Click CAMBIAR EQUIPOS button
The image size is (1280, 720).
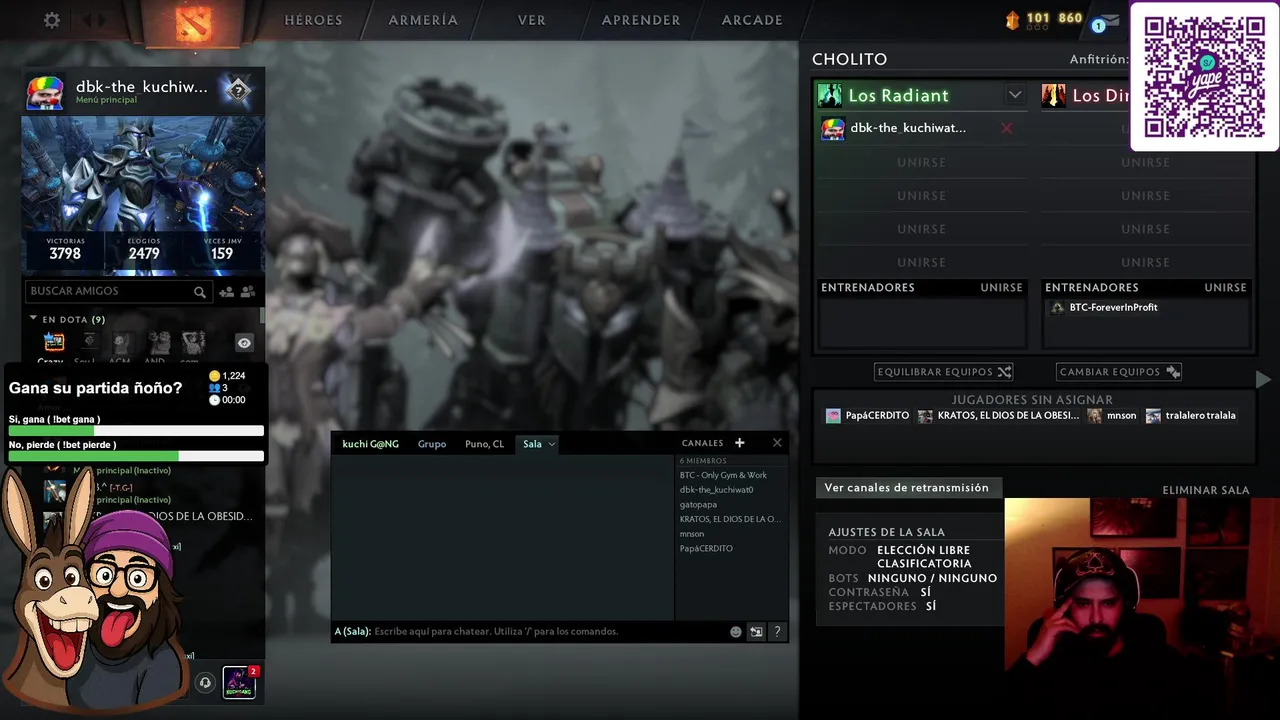click(1120, 372)
